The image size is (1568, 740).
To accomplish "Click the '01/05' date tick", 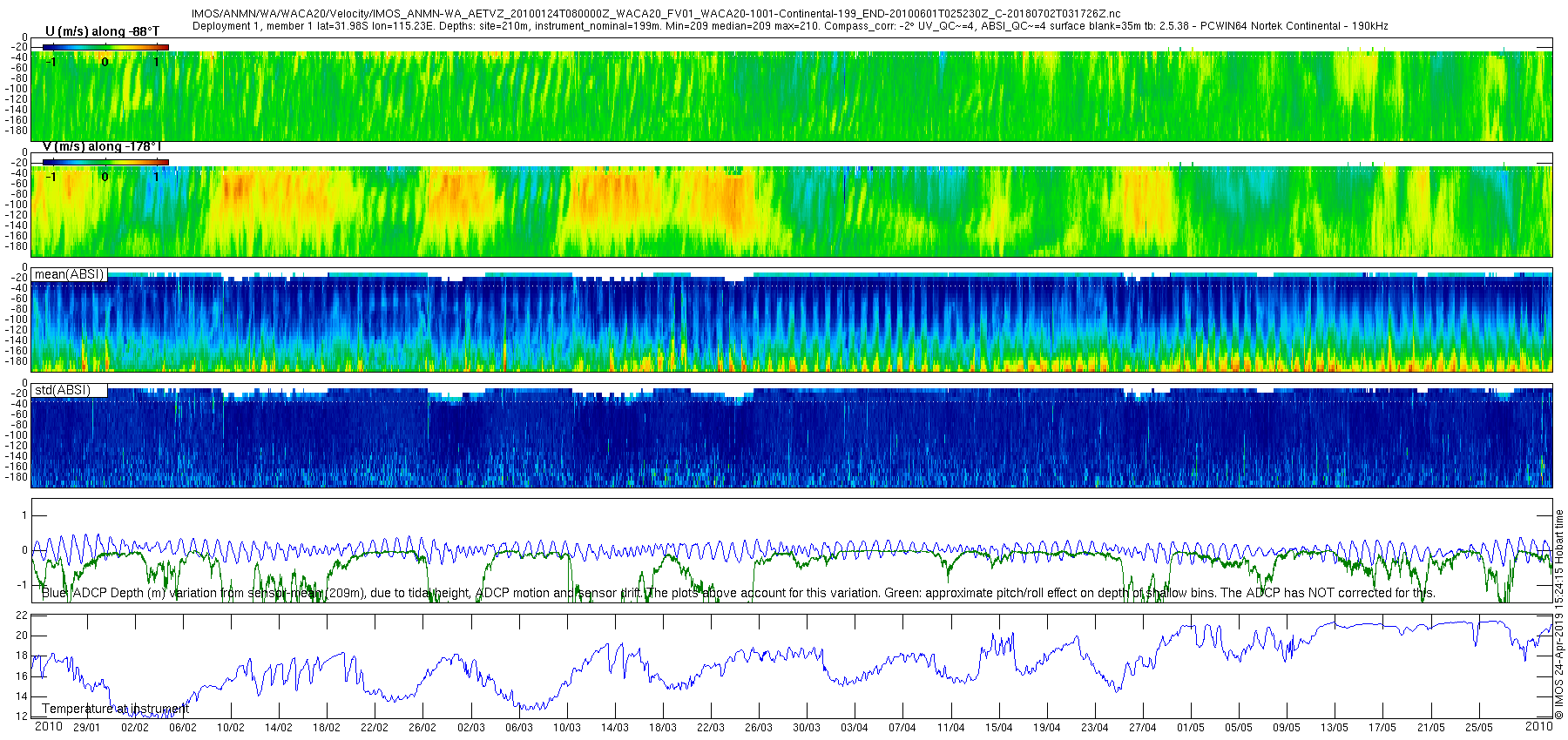I will (1190, 728).
